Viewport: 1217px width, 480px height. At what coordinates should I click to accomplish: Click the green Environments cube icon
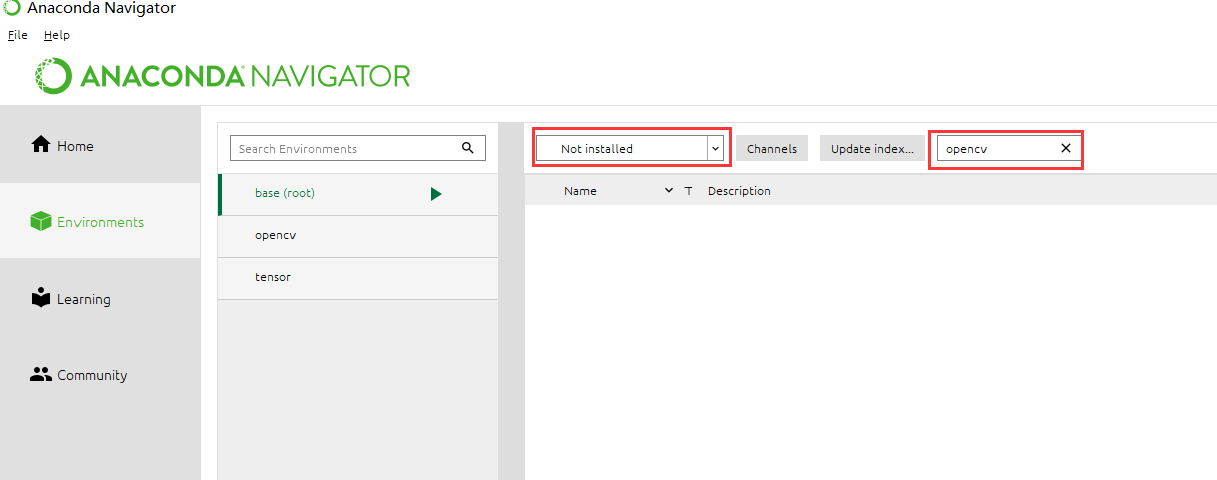click(41, 222)
